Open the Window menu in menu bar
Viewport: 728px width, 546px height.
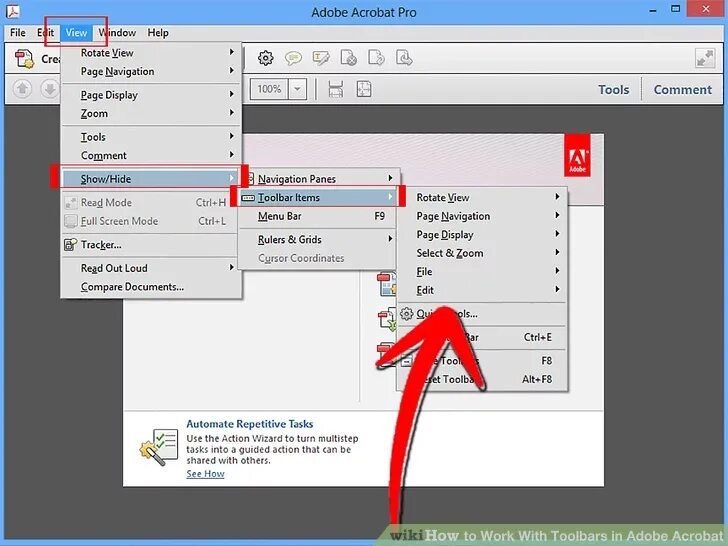tap(117, 32)
